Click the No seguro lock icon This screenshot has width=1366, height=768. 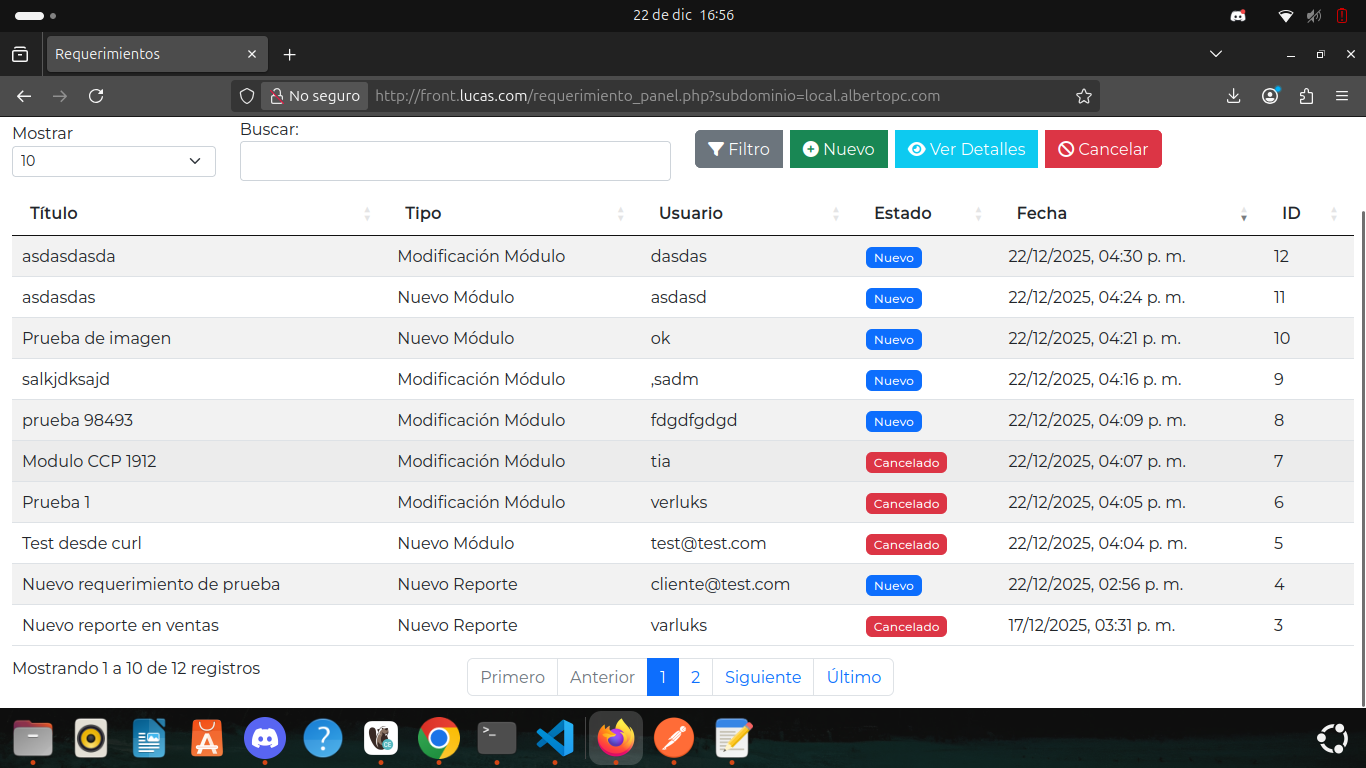click(278, 96)
